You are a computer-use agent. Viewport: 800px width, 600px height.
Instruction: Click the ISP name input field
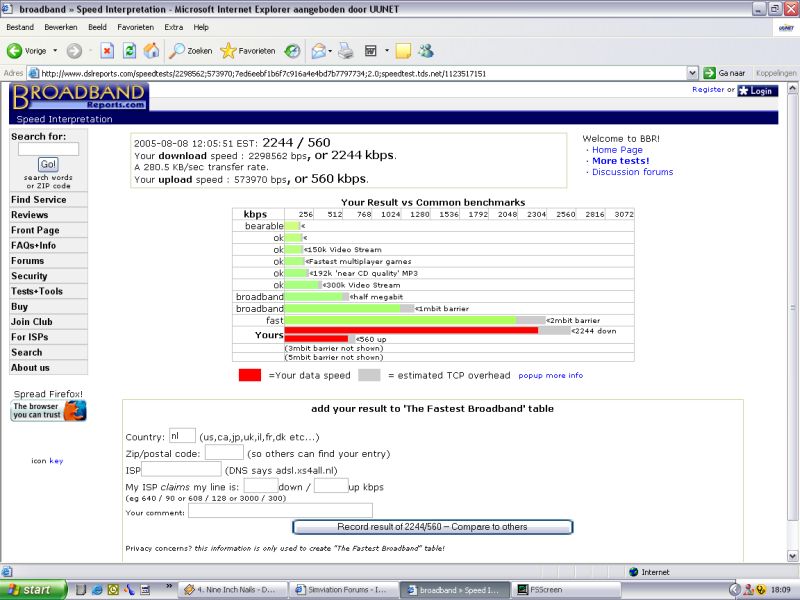(x=181, y=469)
